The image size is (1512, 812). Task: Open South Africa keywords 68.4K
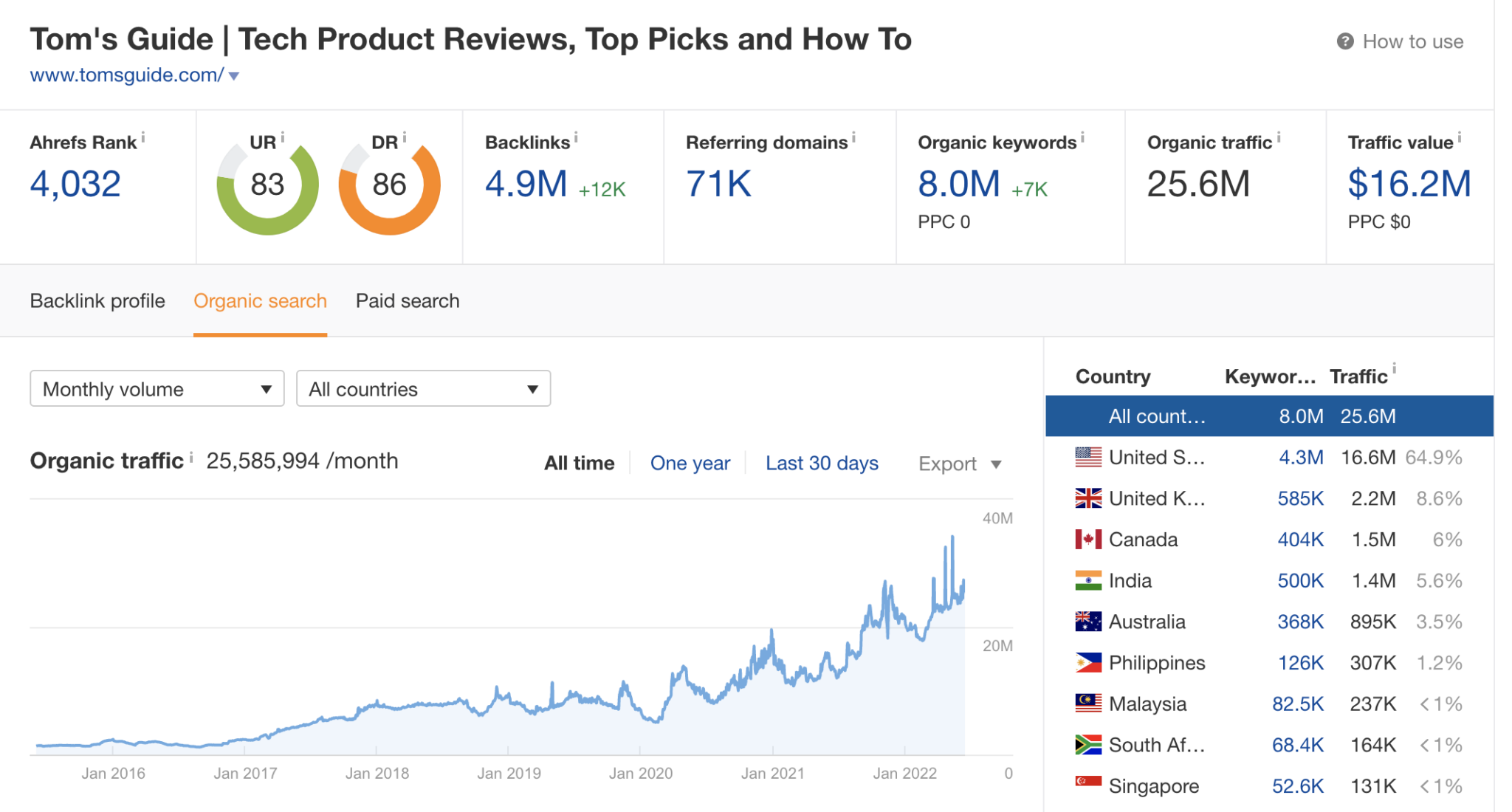click(1298, 745)
